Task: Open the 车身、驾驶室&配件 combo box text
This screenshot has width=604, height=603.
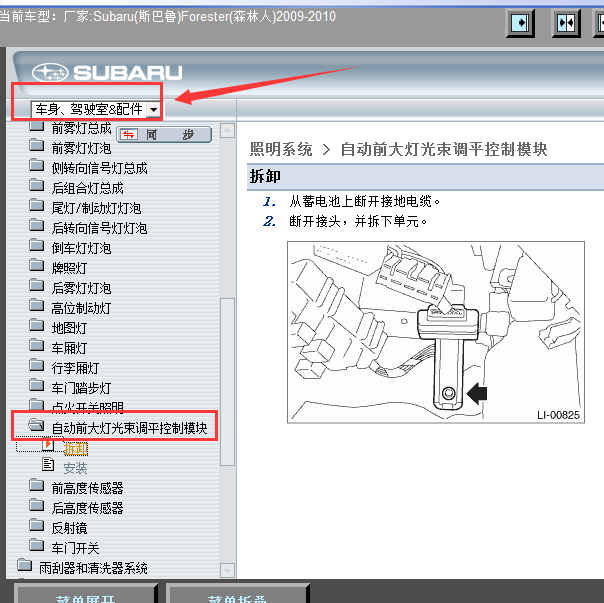Action: [x=89, y=110]
